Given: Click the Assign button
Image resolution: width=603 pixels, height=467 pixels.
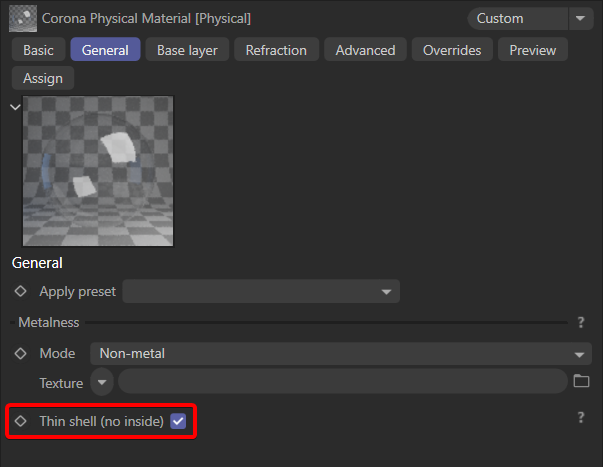Looking at the screenshot, I should [43, 78].
